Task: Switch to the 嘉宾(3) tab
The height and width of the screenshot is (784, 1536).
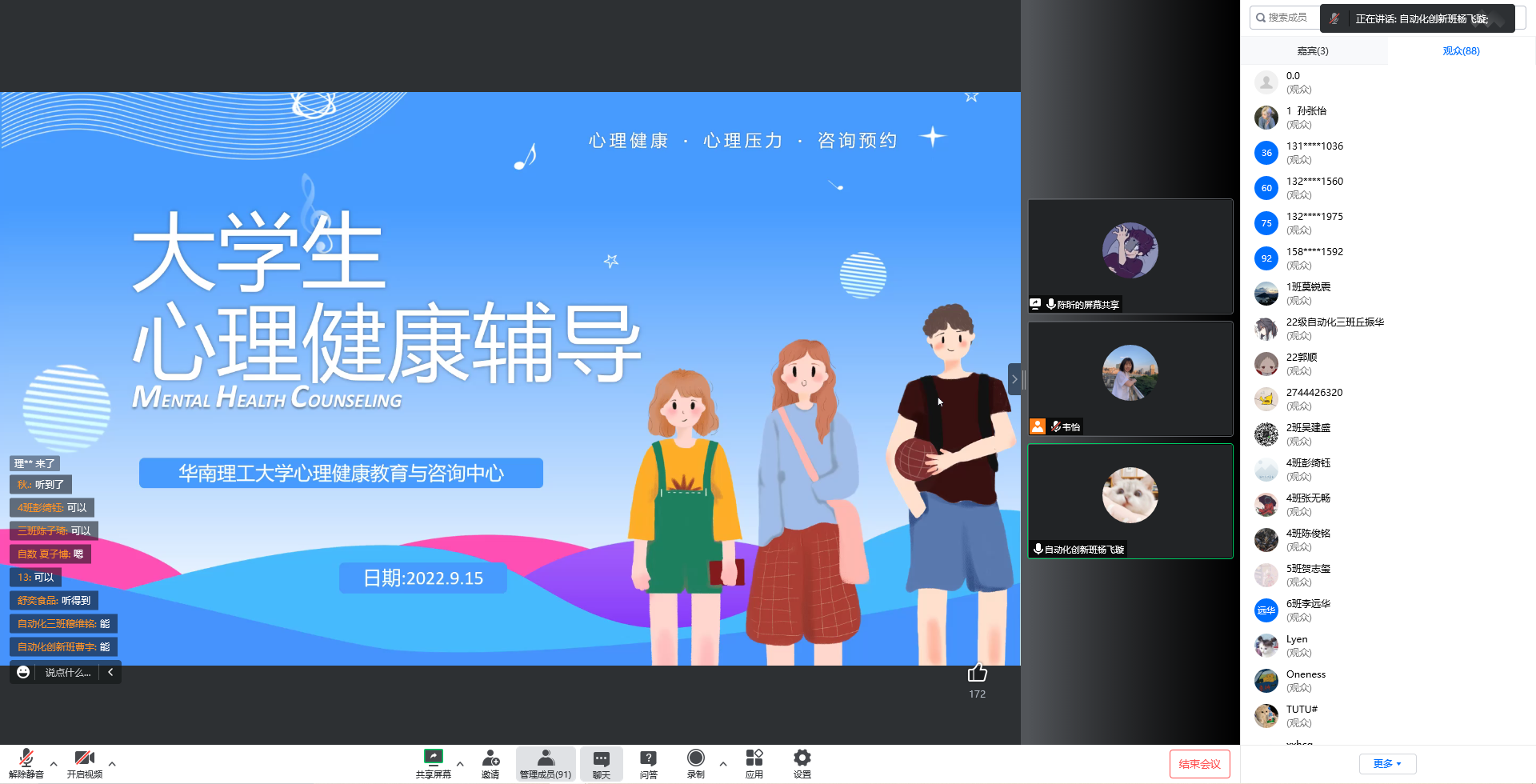Action: click(1313, 51)
